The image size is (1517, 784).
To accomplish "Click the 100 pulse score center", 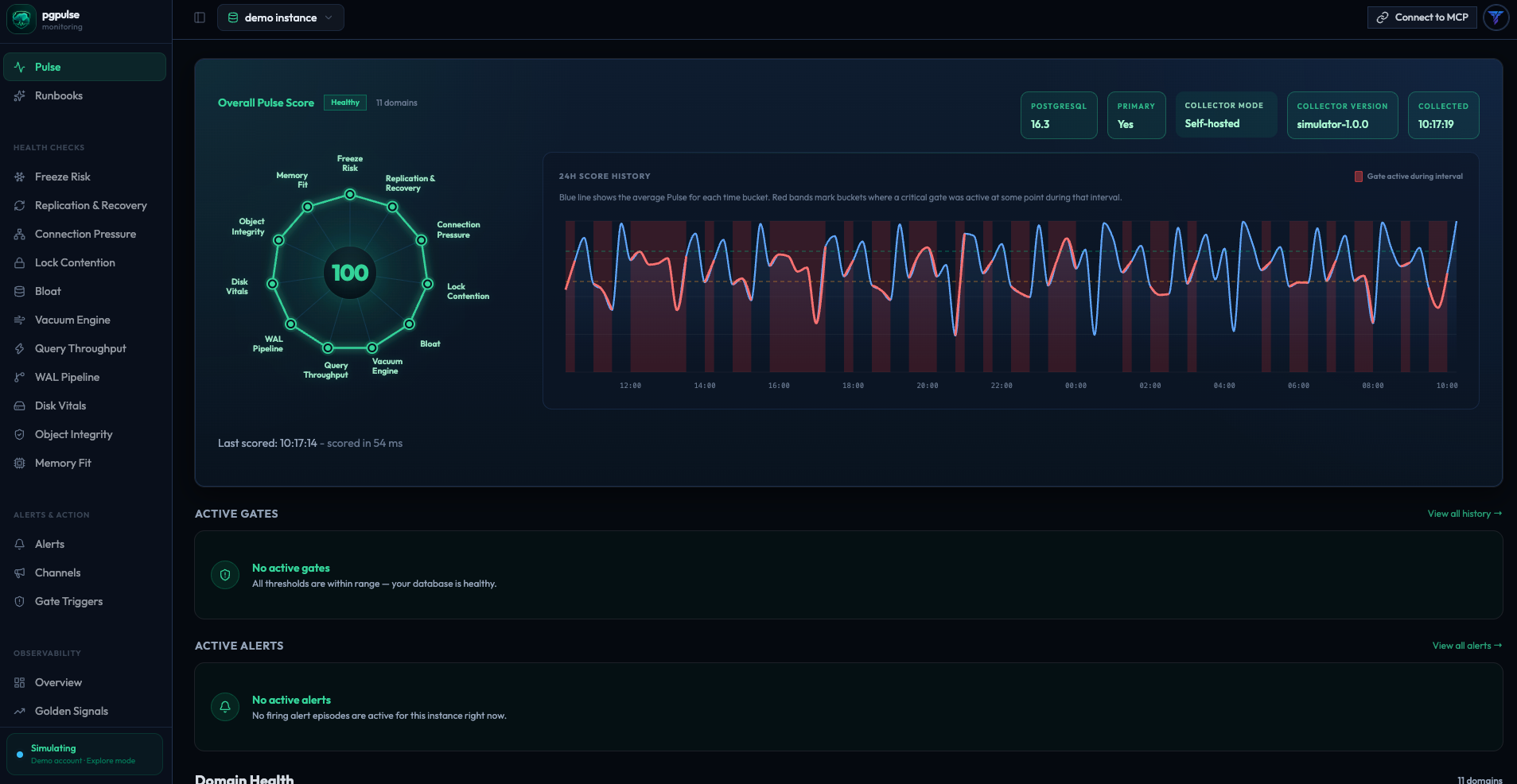I will pyautogui.click(x=350, y=273).
